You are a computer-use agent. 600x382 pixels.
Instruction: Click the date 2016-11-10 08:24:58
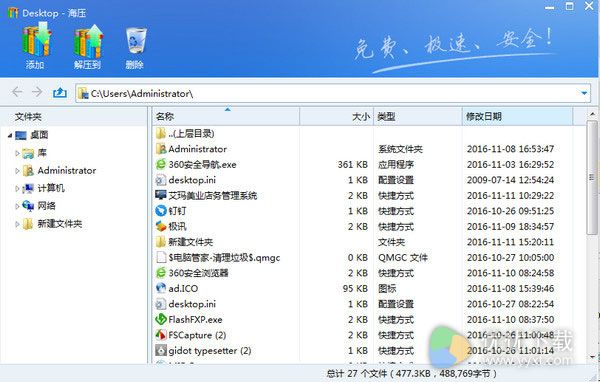[510, 273]
